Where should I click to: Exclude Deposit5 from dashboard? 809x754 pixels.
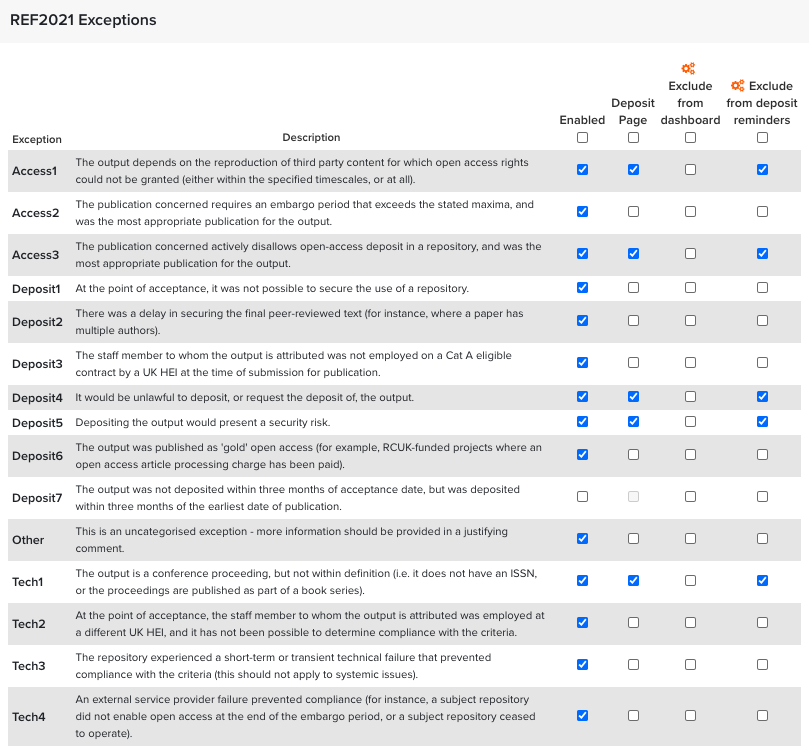pyautogui.click(x=690, y=422)
